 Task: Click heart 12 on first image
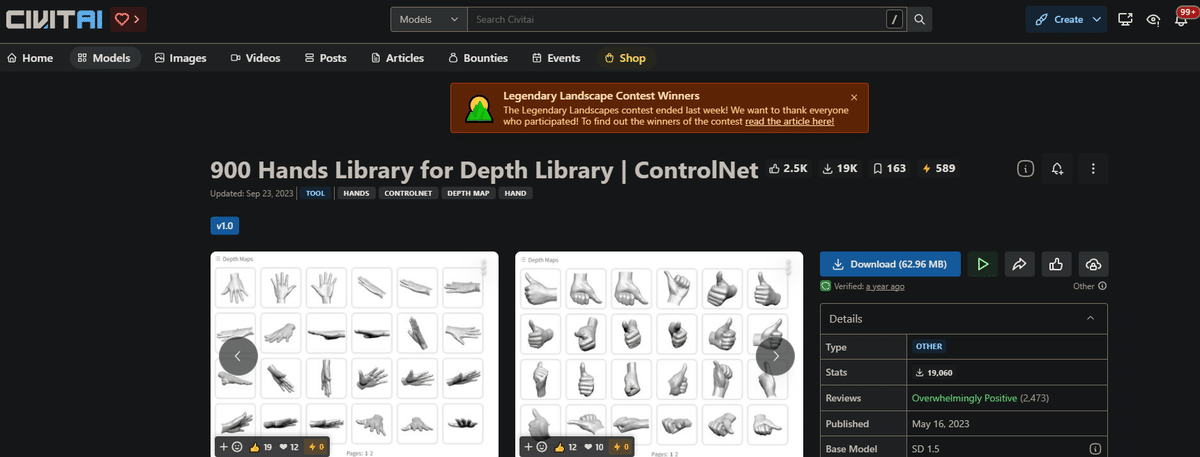pos(290,446)
